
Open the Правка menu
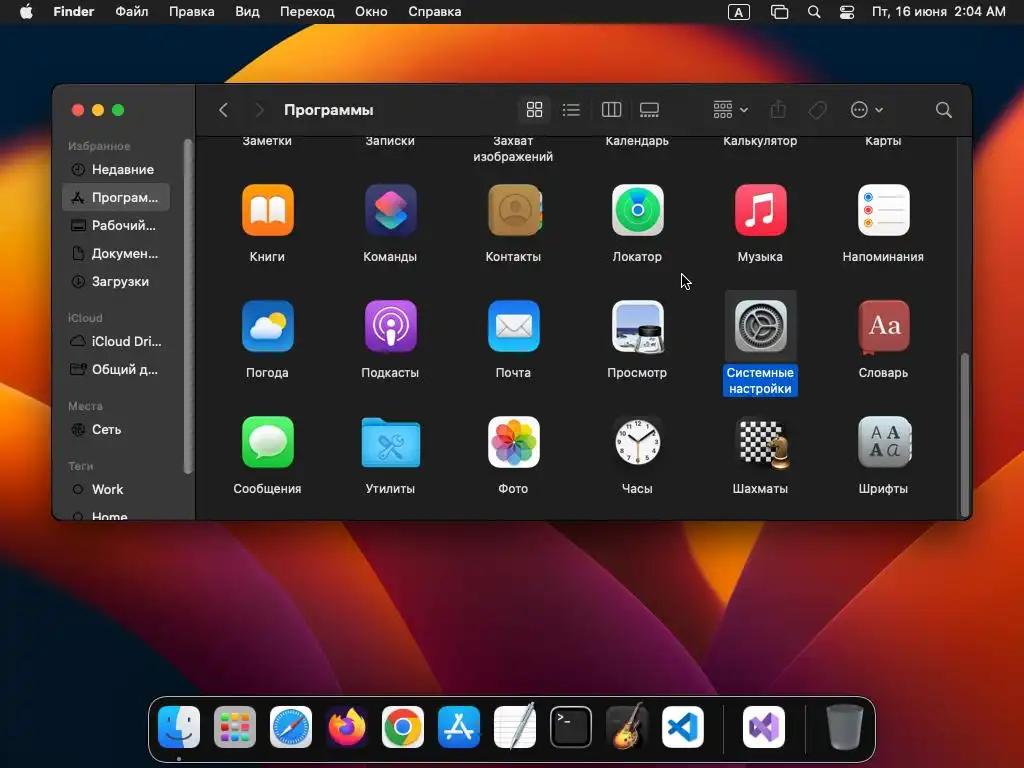[x=191, y=12]
